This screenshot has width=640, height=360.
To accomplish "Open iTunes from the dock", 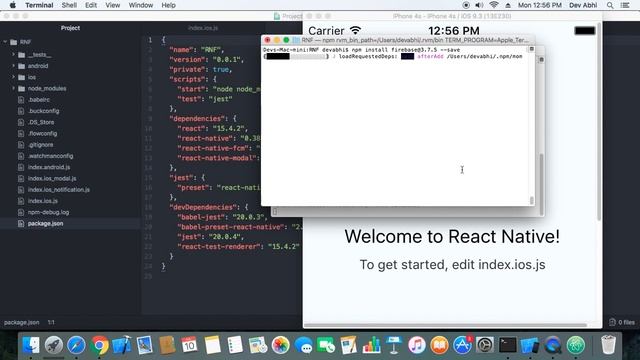I will point(416,345).
